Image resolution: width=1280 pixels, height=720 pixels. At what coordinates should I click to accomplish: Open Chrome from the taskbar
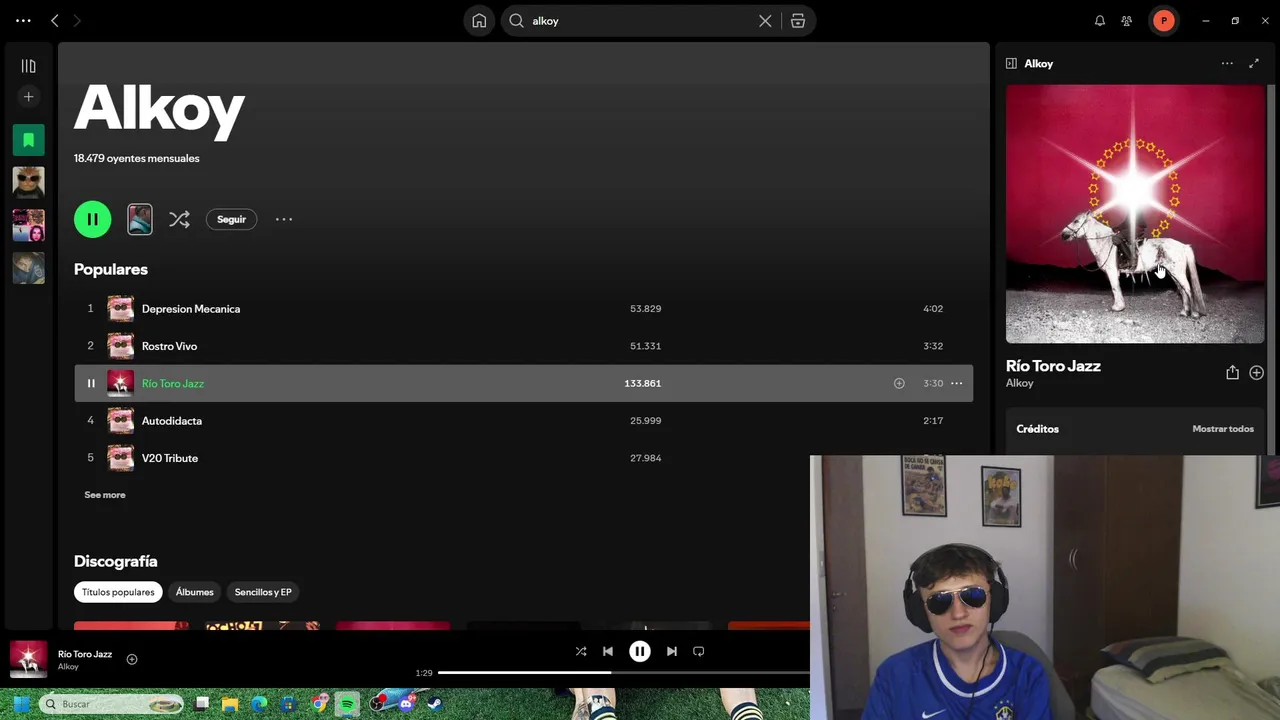click(x=318, y=704)
